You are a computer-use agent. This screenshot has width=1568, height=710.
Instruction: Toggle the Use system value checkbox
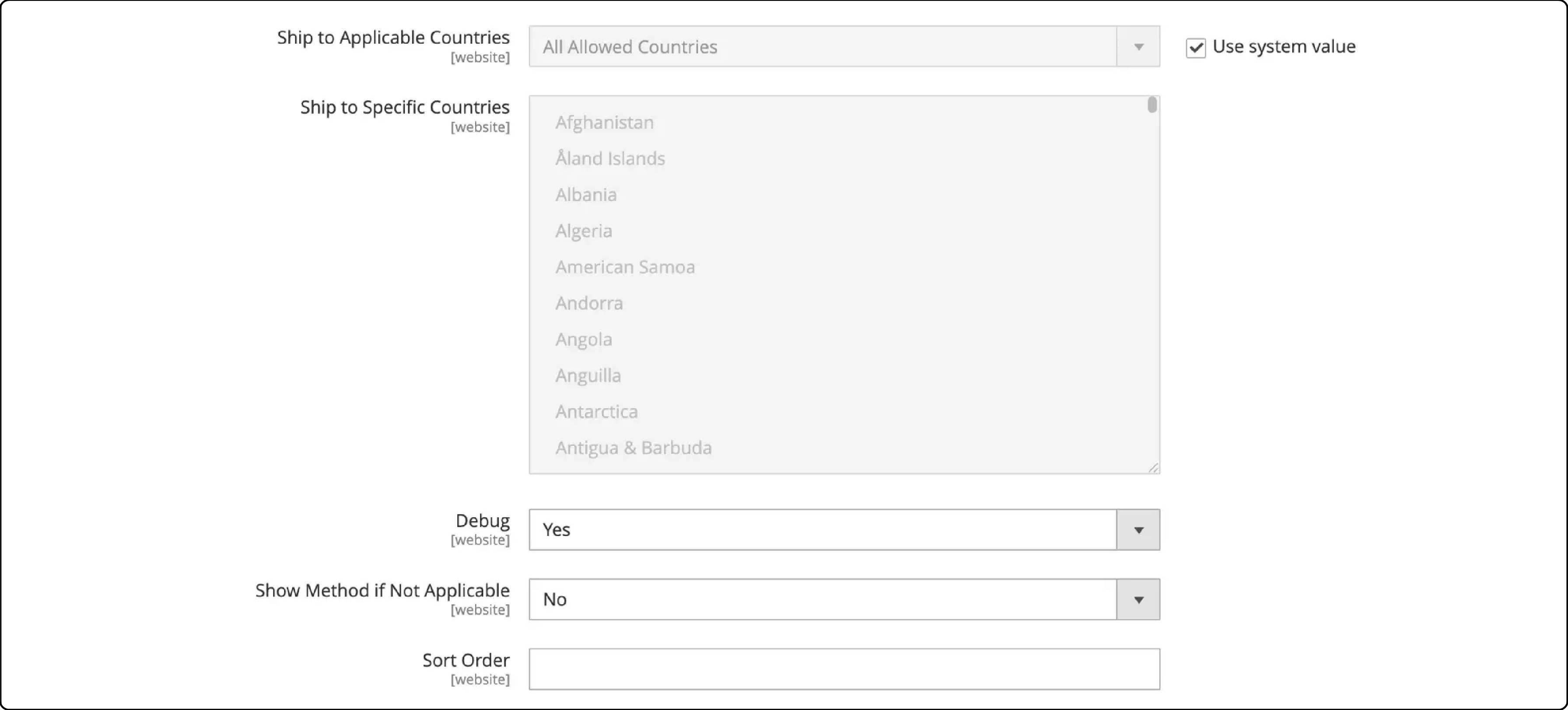(1195, 47)
